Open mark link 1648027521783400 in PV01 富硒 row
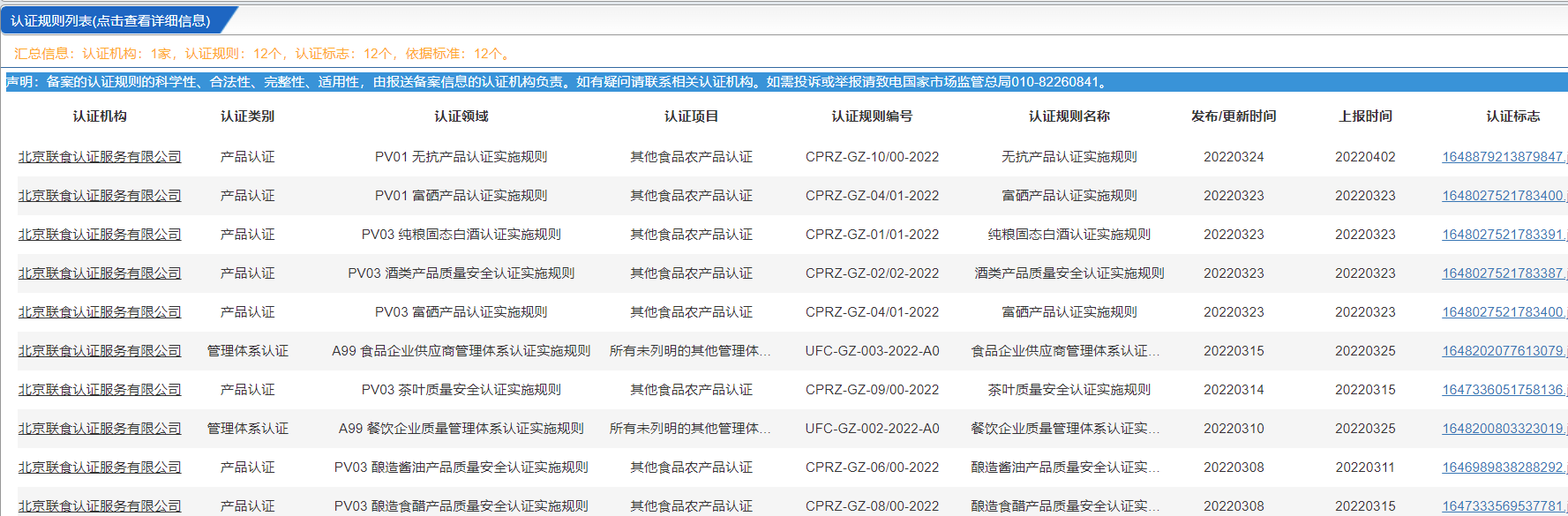The width and height of the screenshot is (1568, 516). point(1504,196)
